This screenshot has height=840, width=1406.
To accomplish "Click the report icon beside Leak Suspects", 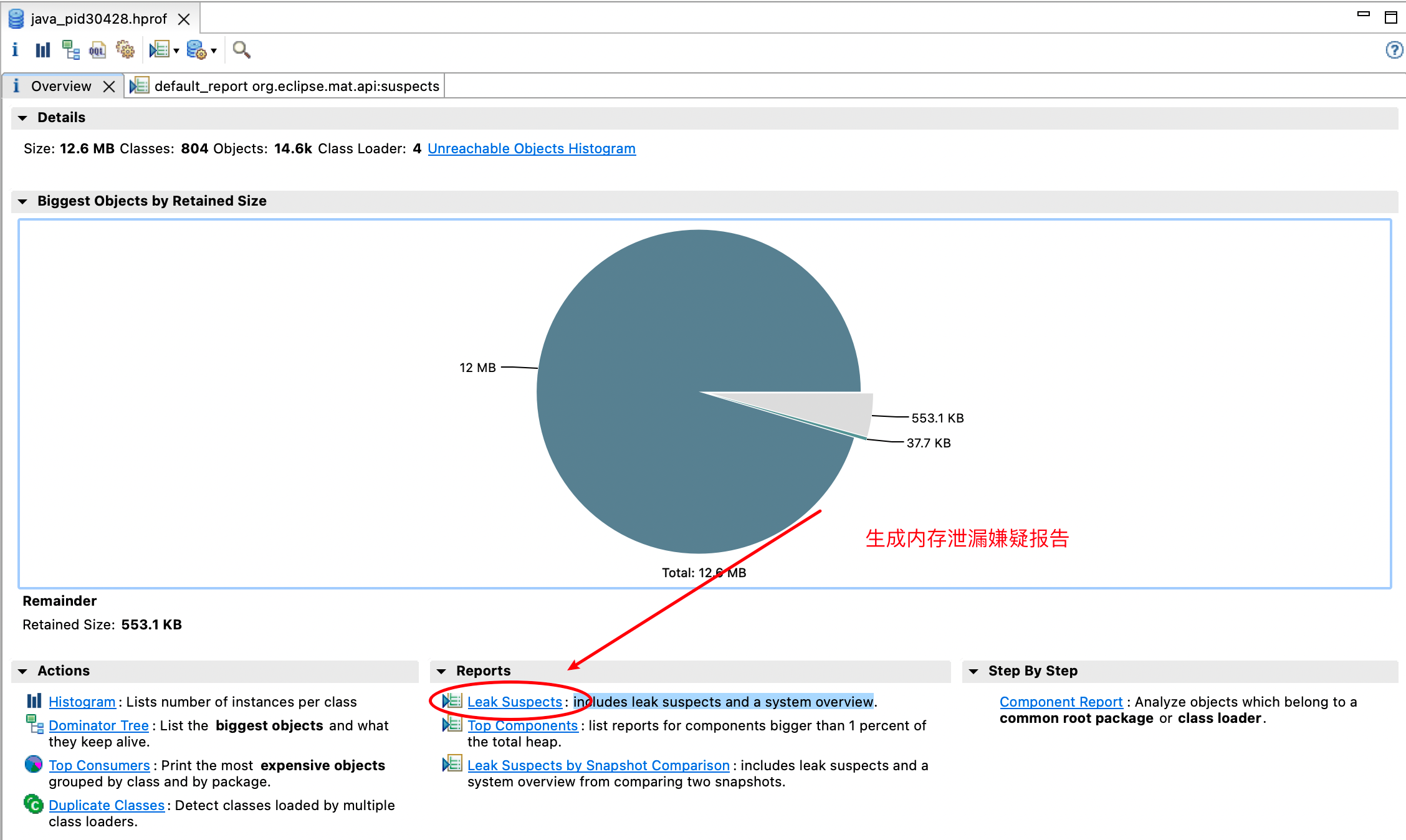I will (x=452, y=701).
